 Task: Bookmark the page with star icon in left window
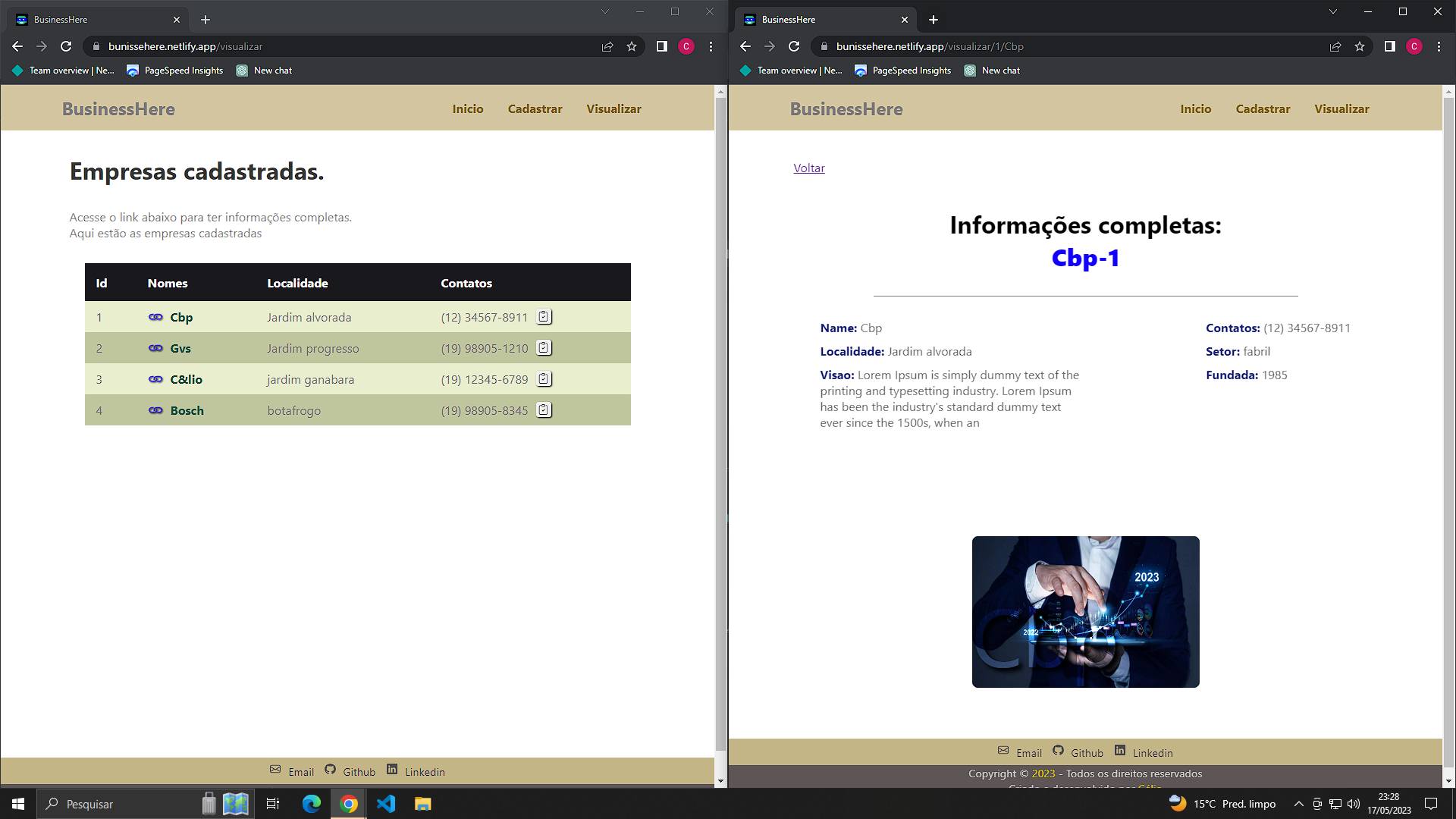[x=632, y=46]
